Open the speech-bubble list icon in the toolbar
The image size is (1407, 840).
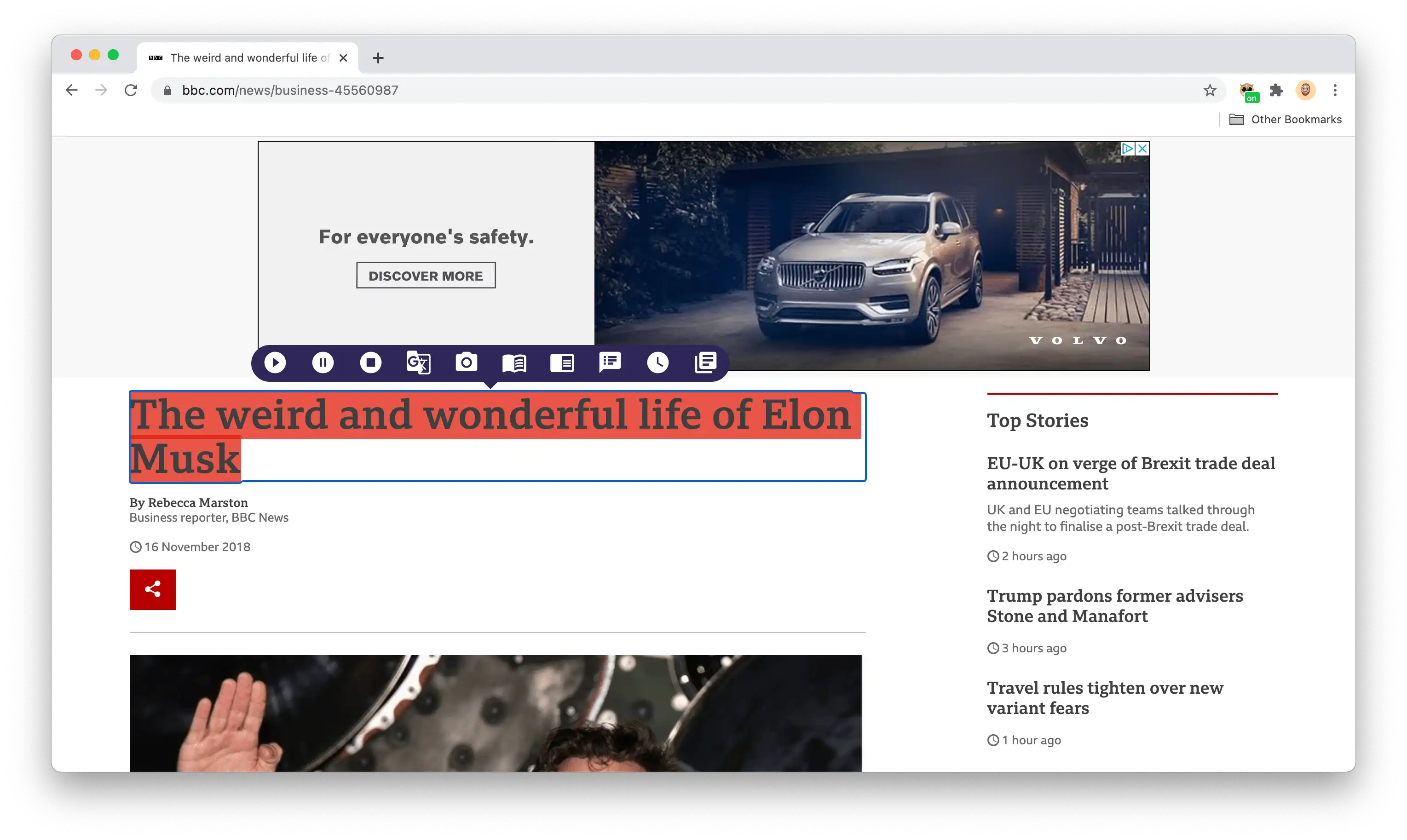(610, 362)
